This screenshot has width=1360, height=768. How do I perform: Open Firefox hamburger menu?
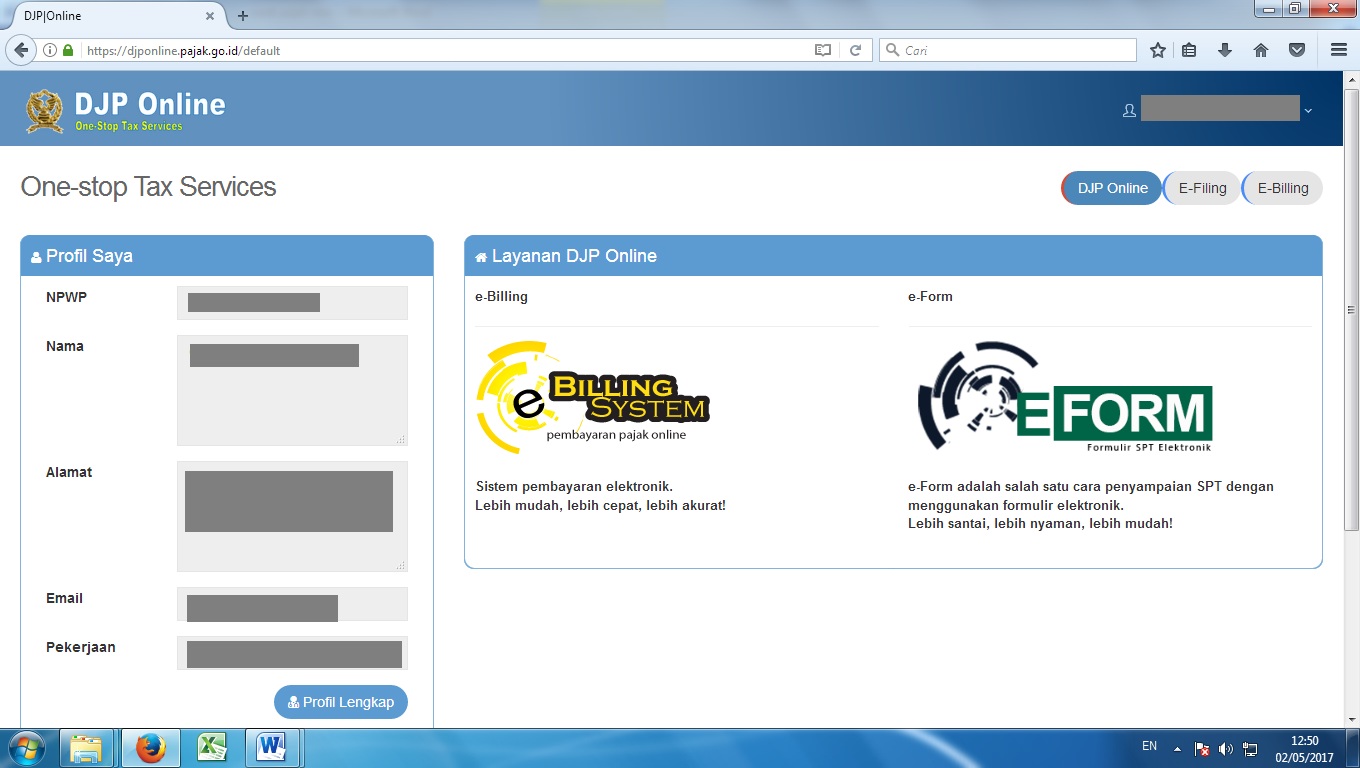[1339, 50]
